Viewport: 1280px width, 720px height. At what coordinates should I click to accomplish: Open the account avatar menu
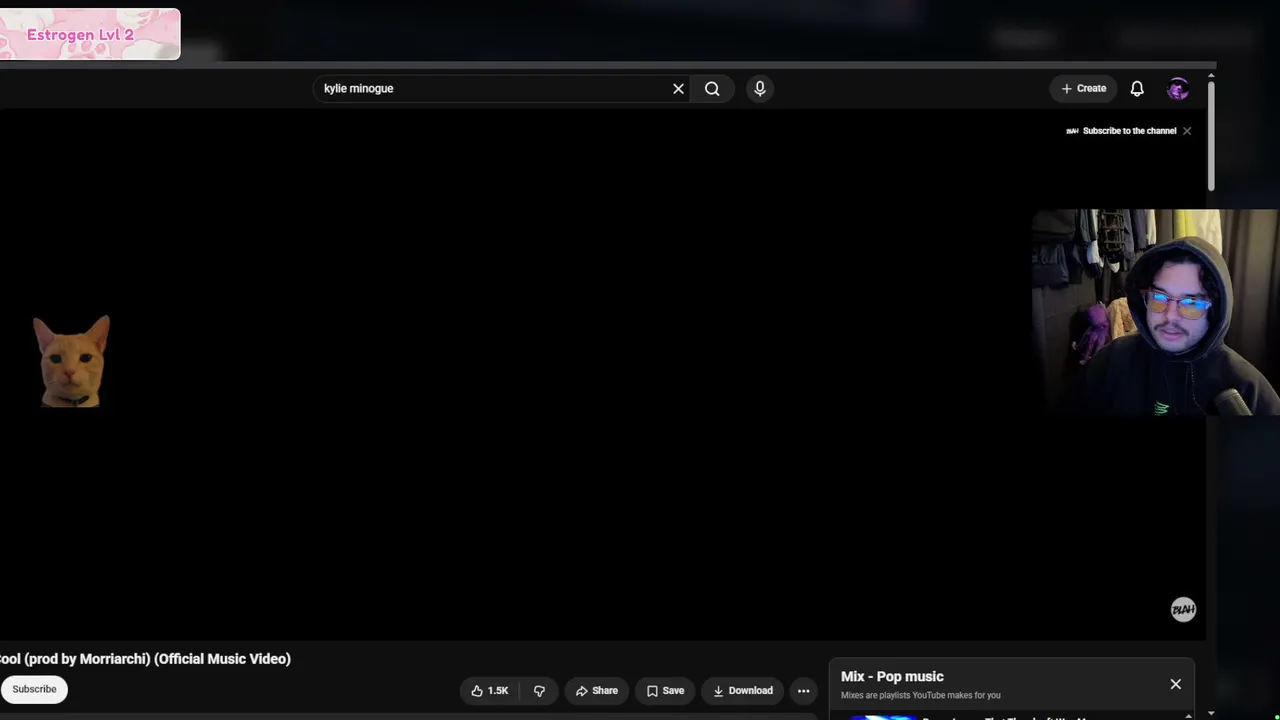pyautogui.click(x=1178, y=89)
